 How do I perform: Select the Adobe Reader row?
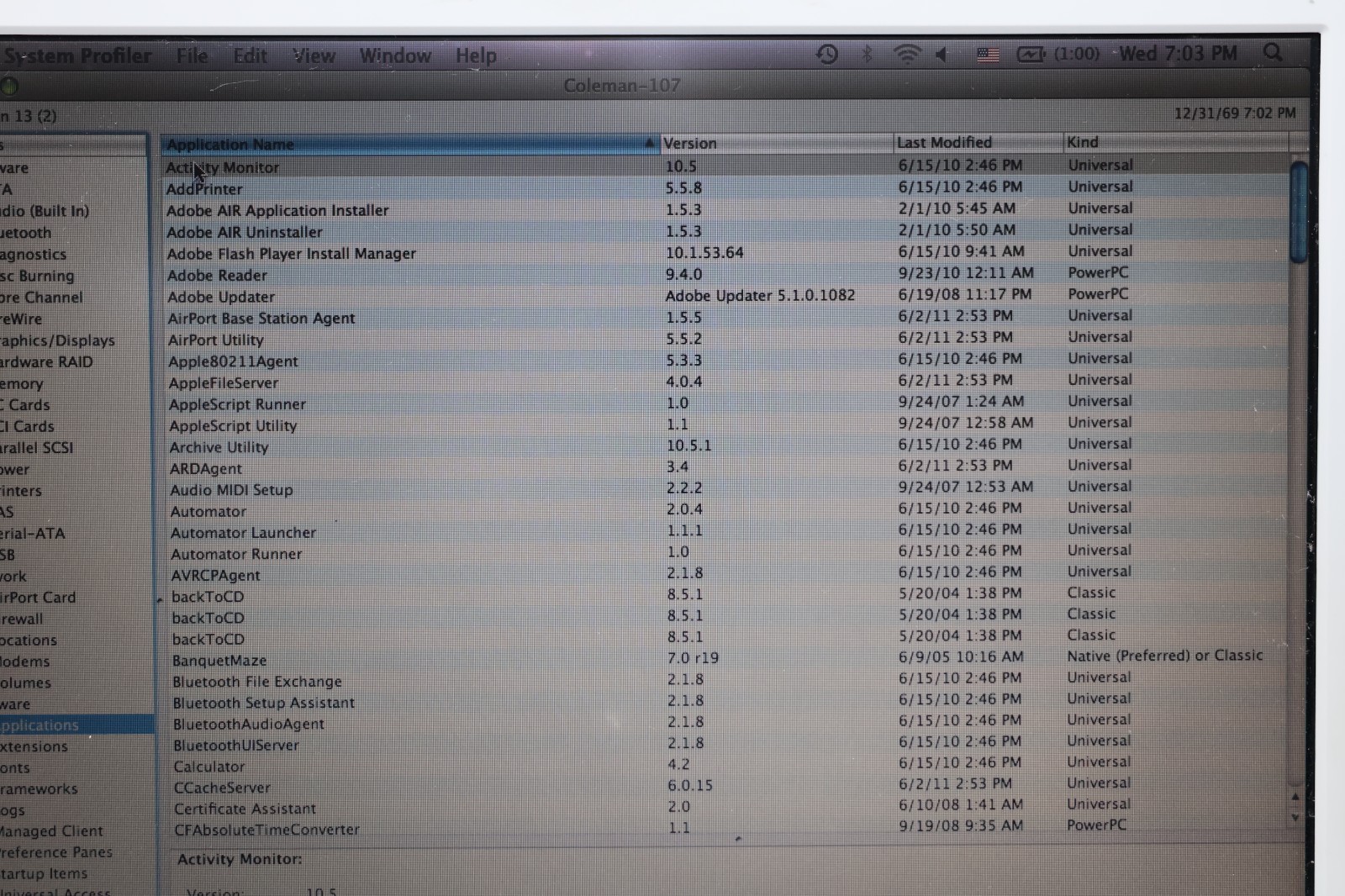click(x=725, y=274)
